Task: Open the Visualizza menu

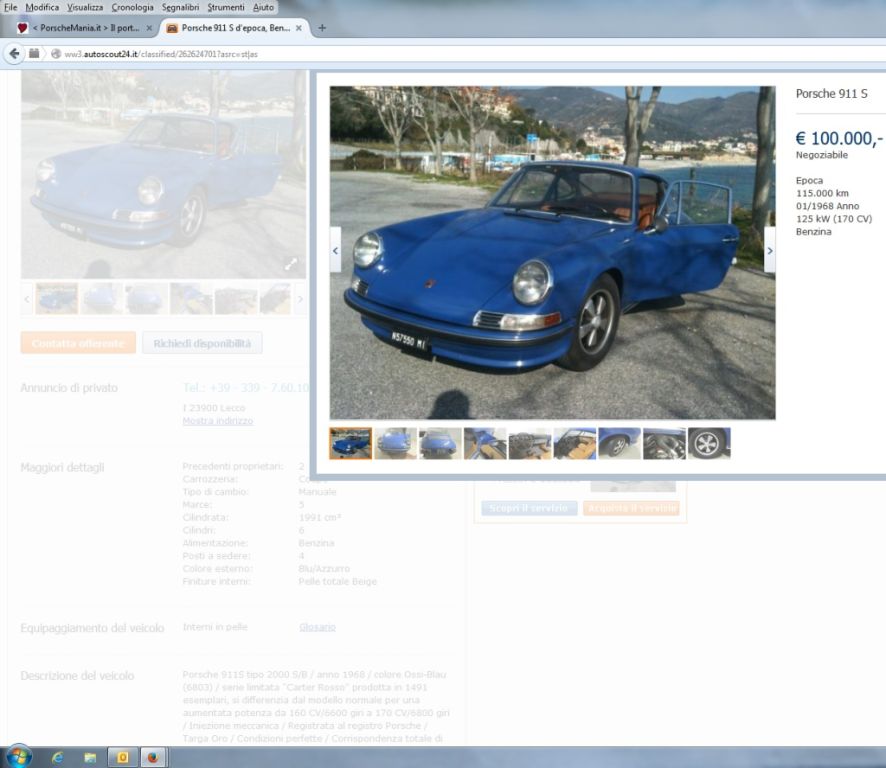Action: pos(85,7)
